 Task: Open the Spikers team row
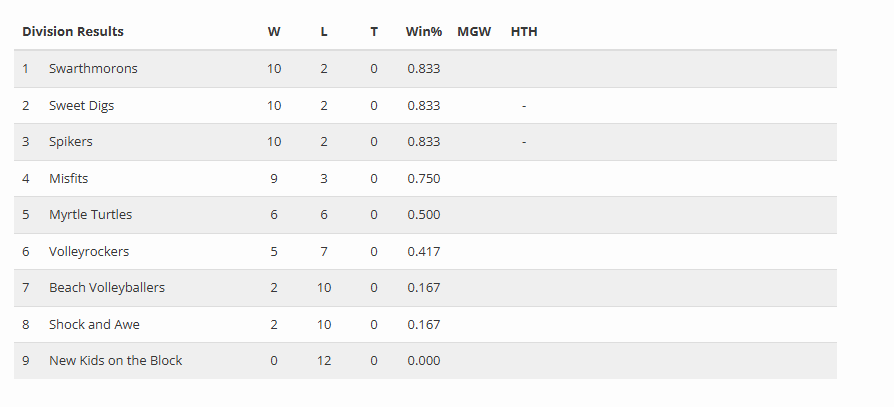point(71,142)
